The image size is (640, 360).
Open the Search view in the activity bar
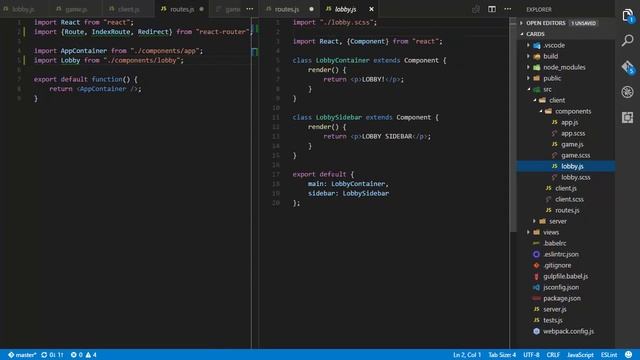(628, 40)
